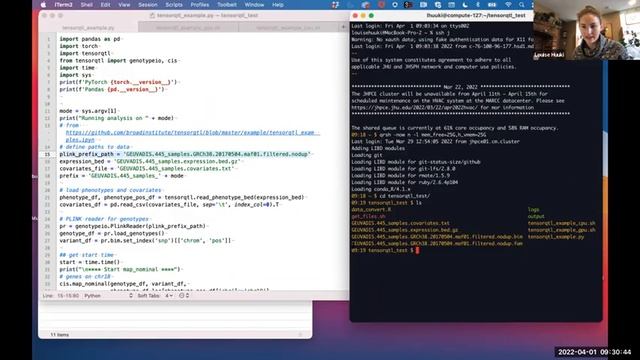This screenshot has height=360, width=640.
Task: Open the Scripts menu
Action: point(174,5)
